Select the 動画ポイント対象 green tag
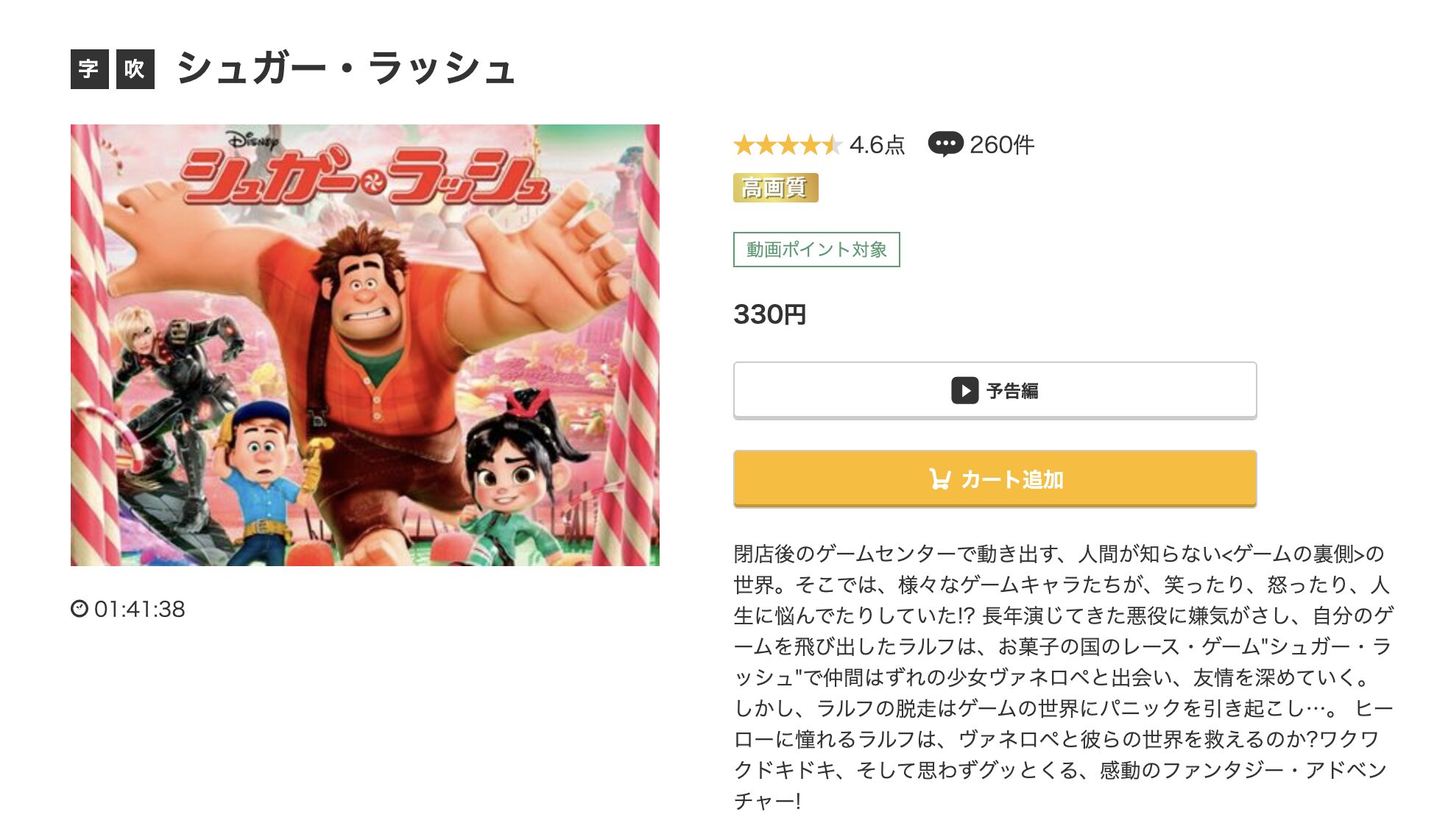Viewport: 1451px width, 840px height. click(x=816, y=250)
